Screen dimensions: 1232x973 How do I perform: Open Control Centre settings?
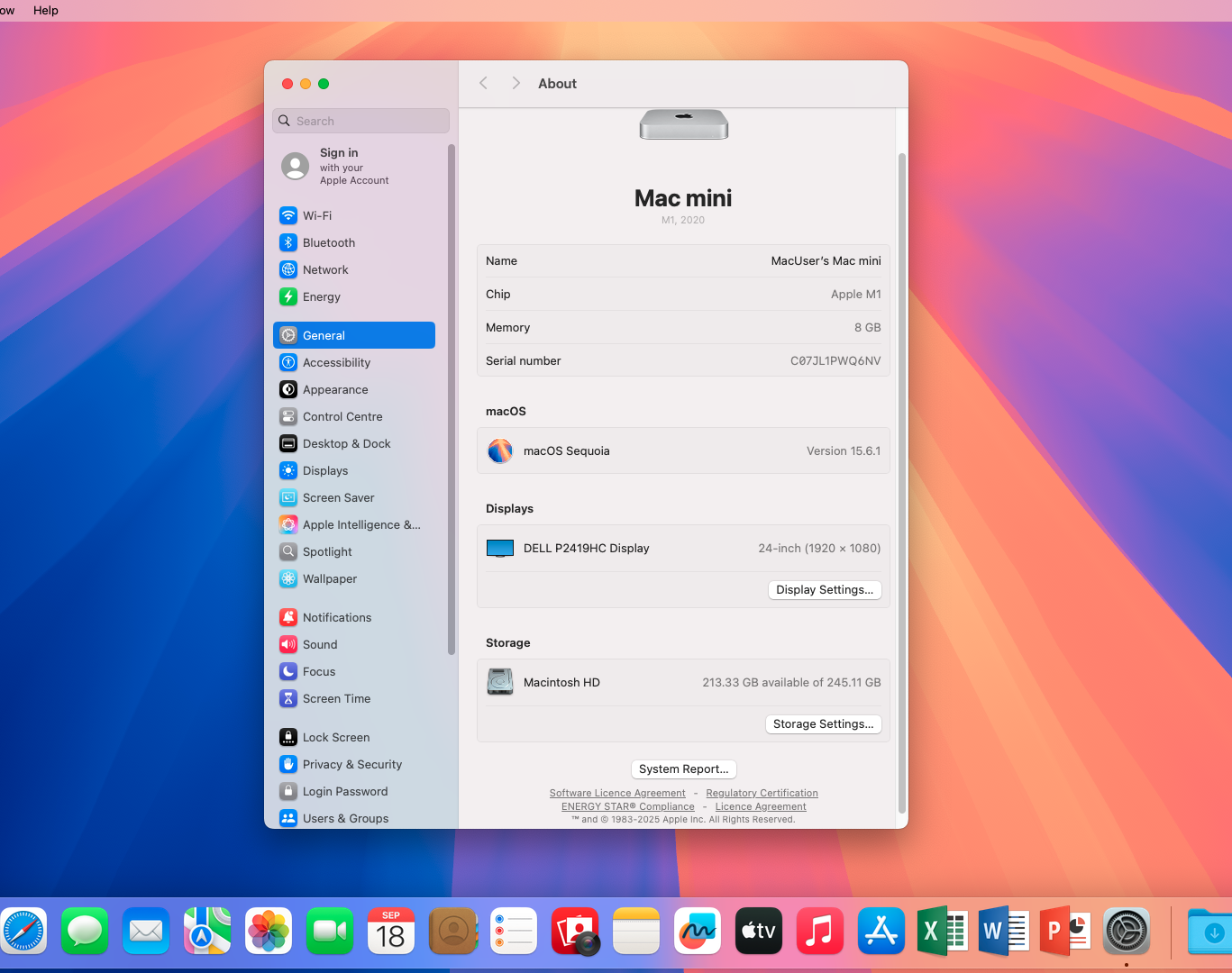(x=342, y=417)
